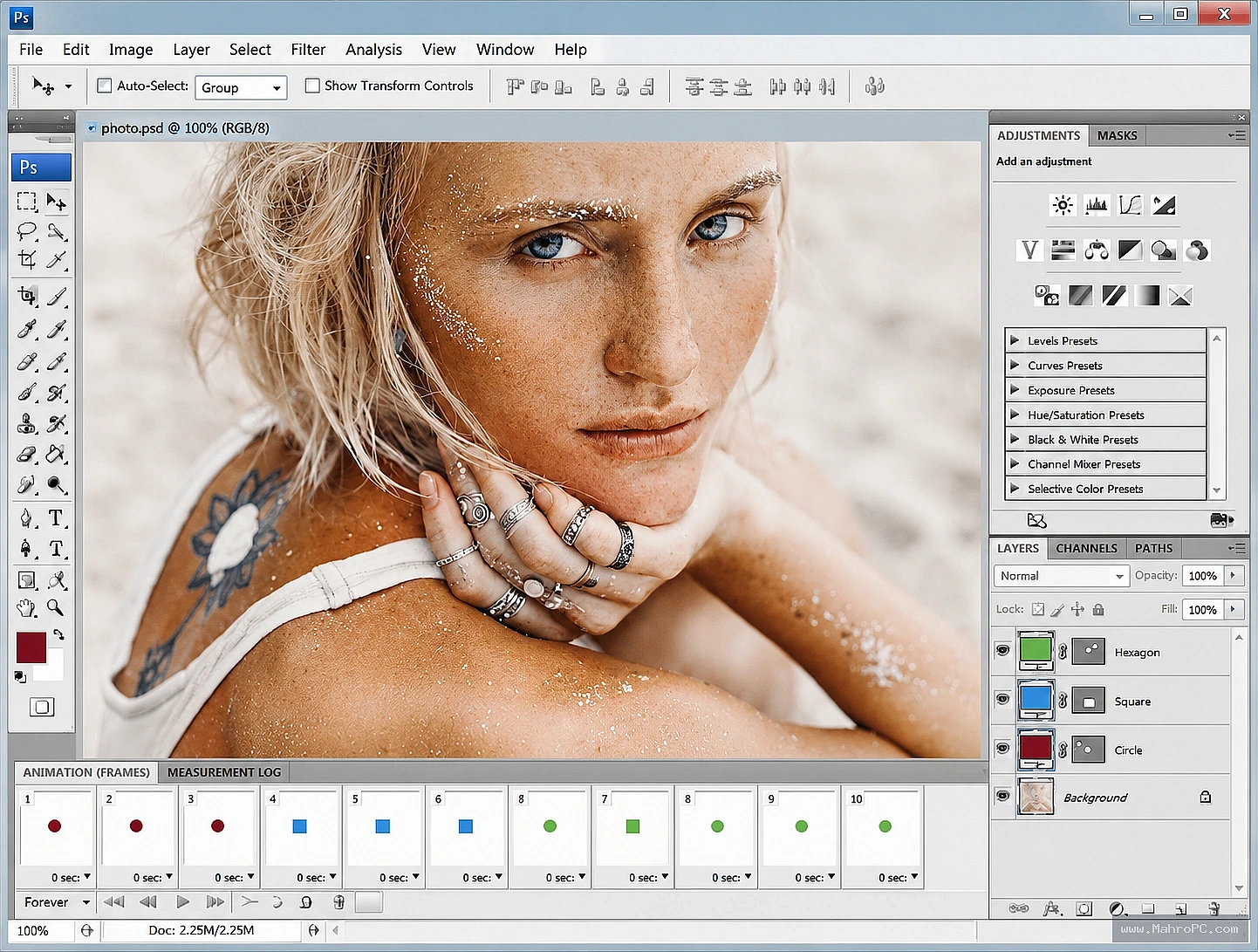The height and width of the screenshot is (952, 1258).
Task: Select the first animation frame button
Action: [113, 902]
